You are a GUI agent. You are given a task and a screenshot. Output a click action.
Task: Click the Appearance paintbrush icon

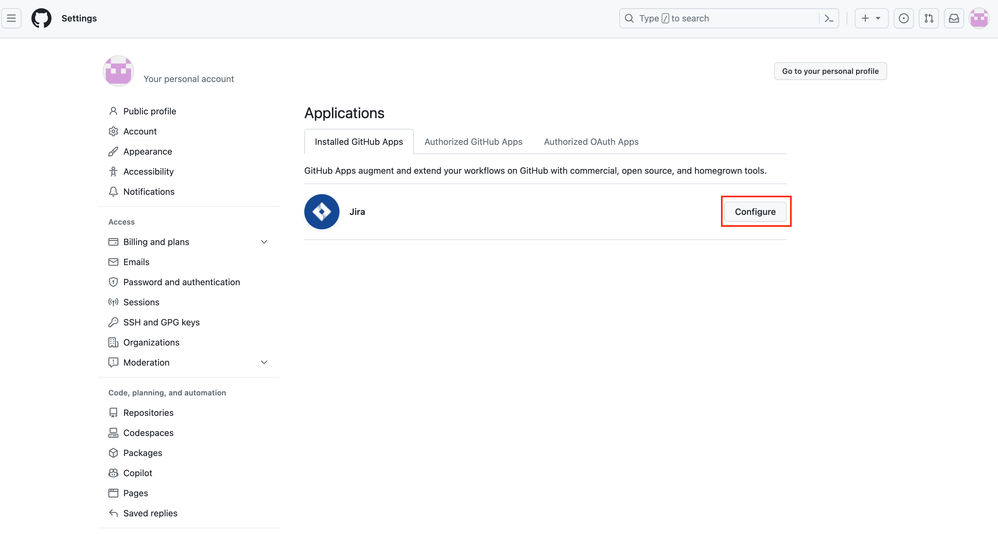(113, 151)
